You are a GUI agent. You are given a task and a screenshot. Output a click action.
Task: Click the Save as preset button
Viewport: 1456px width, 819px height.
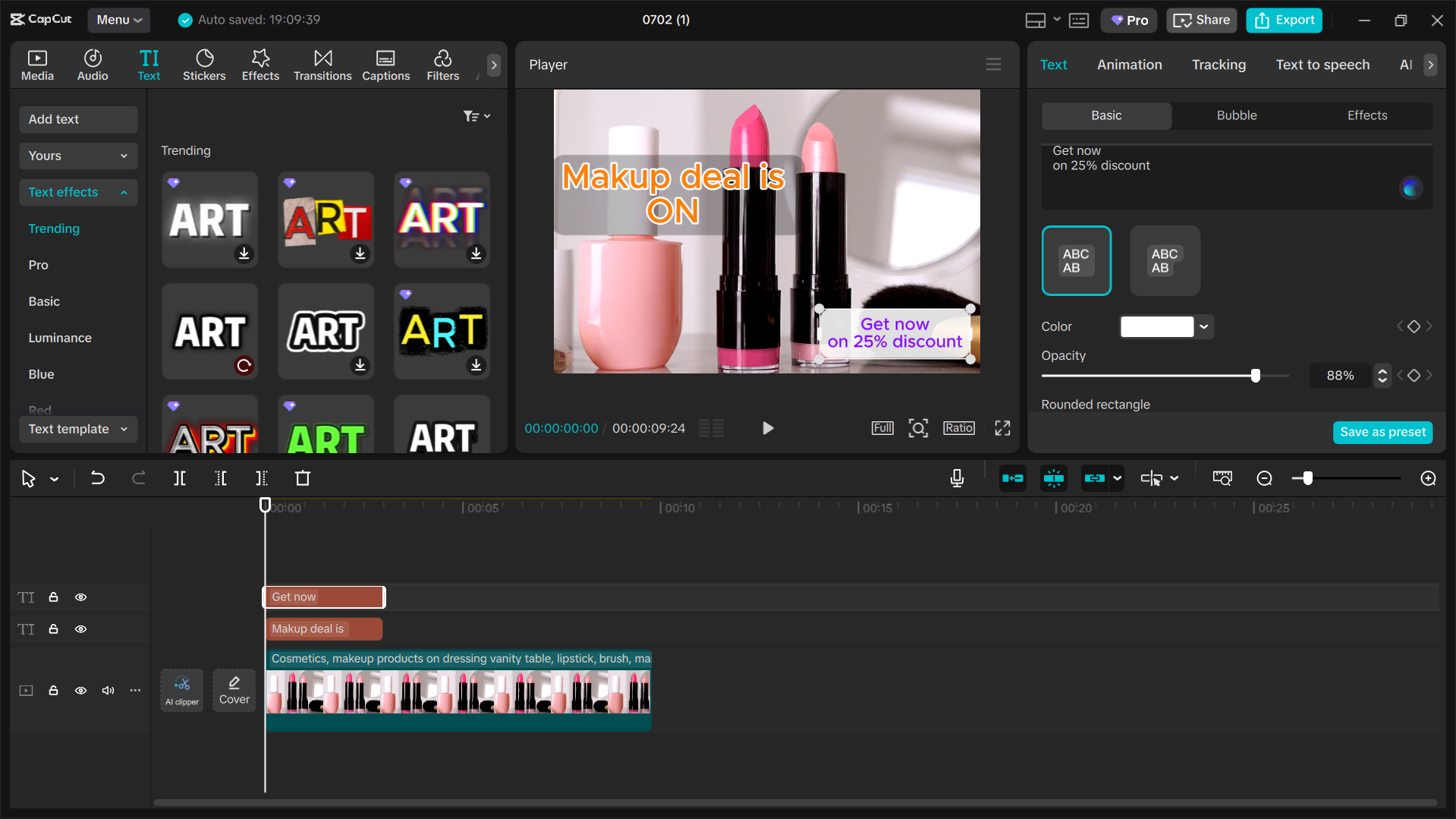click(x=1382, y=431)
